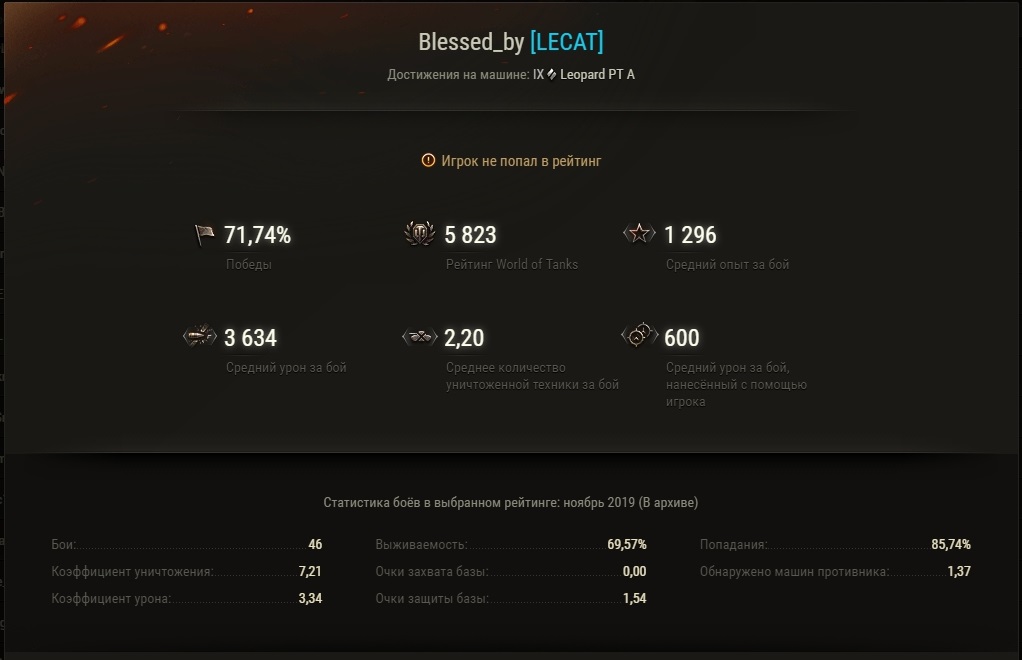Click the 71,74% victories value
The height and width of the screenshot is (660, 1022).
(x=257, y=235)
